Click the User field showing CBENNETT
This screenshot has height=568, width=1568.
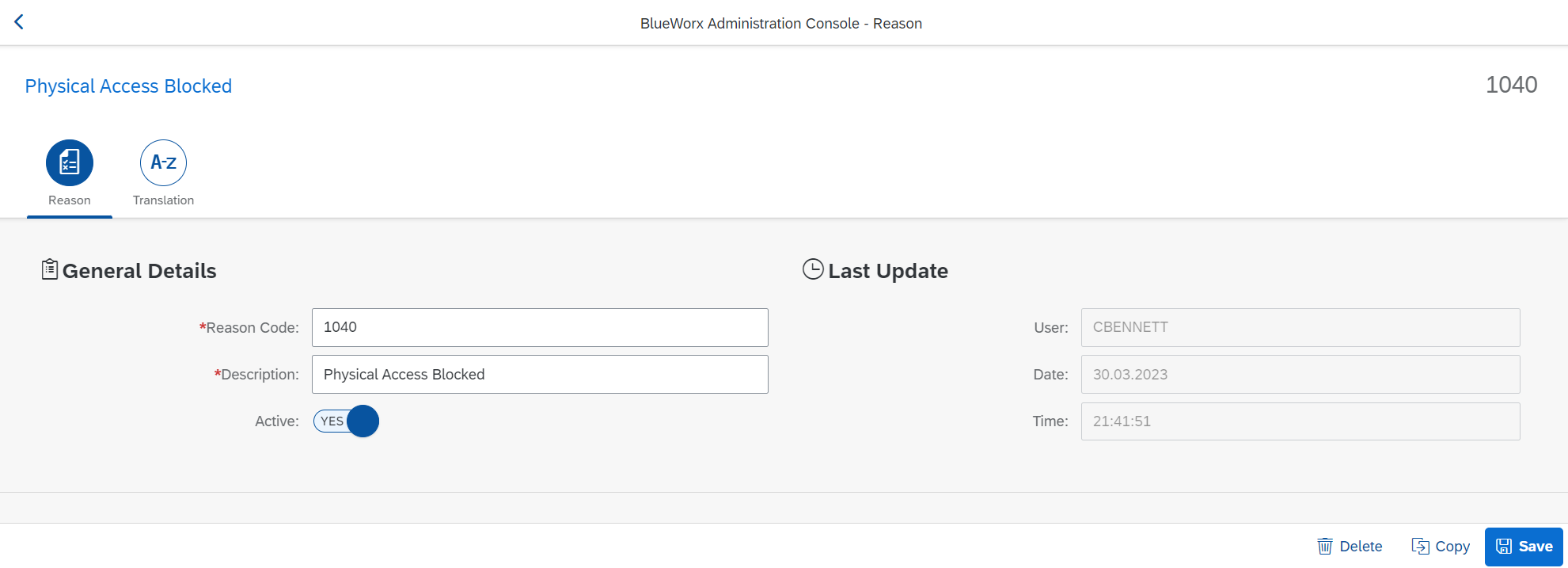click(x=1300, y=327)
